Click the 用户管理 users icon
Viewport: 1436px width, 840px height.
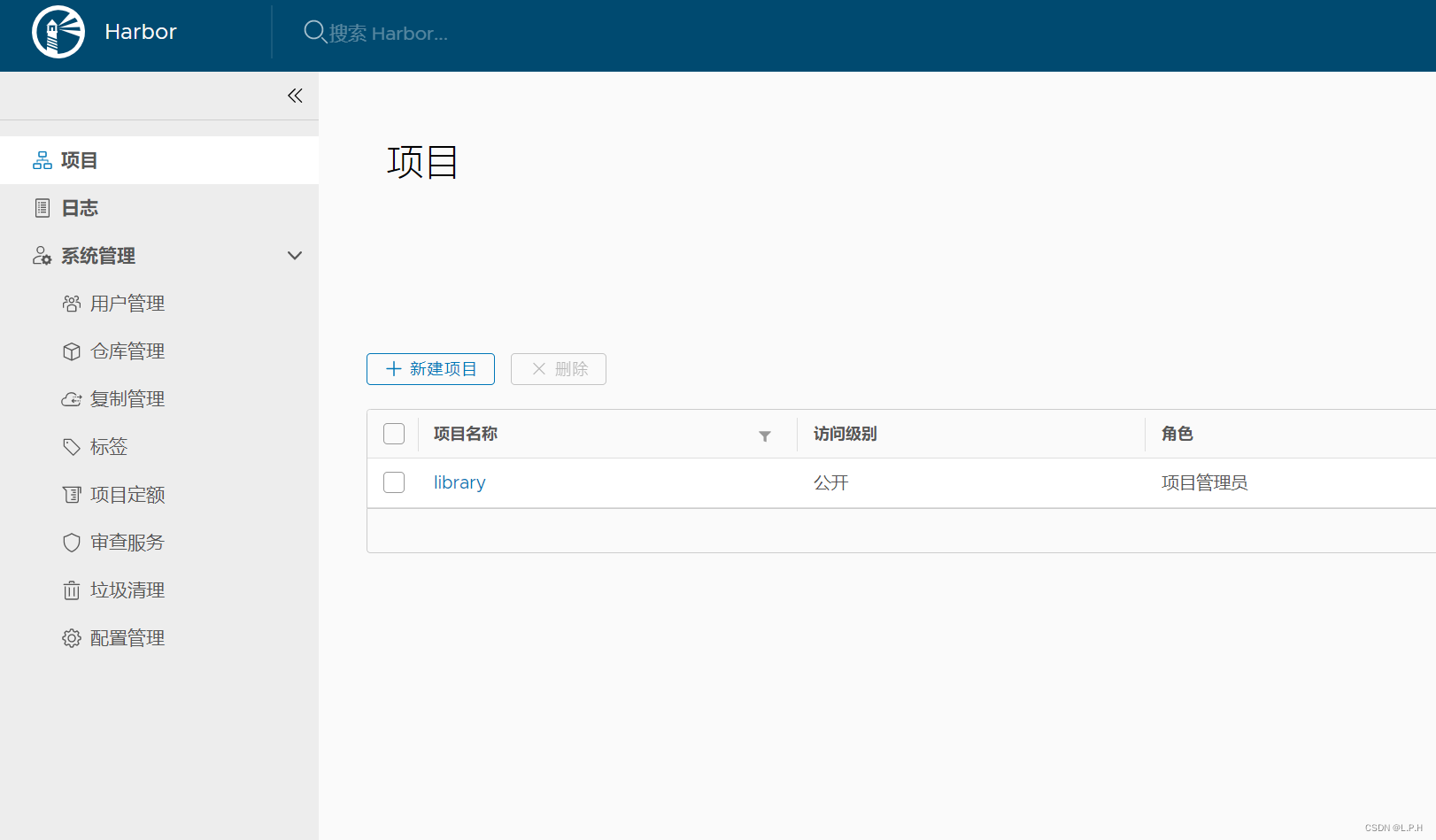click(72, 304)
